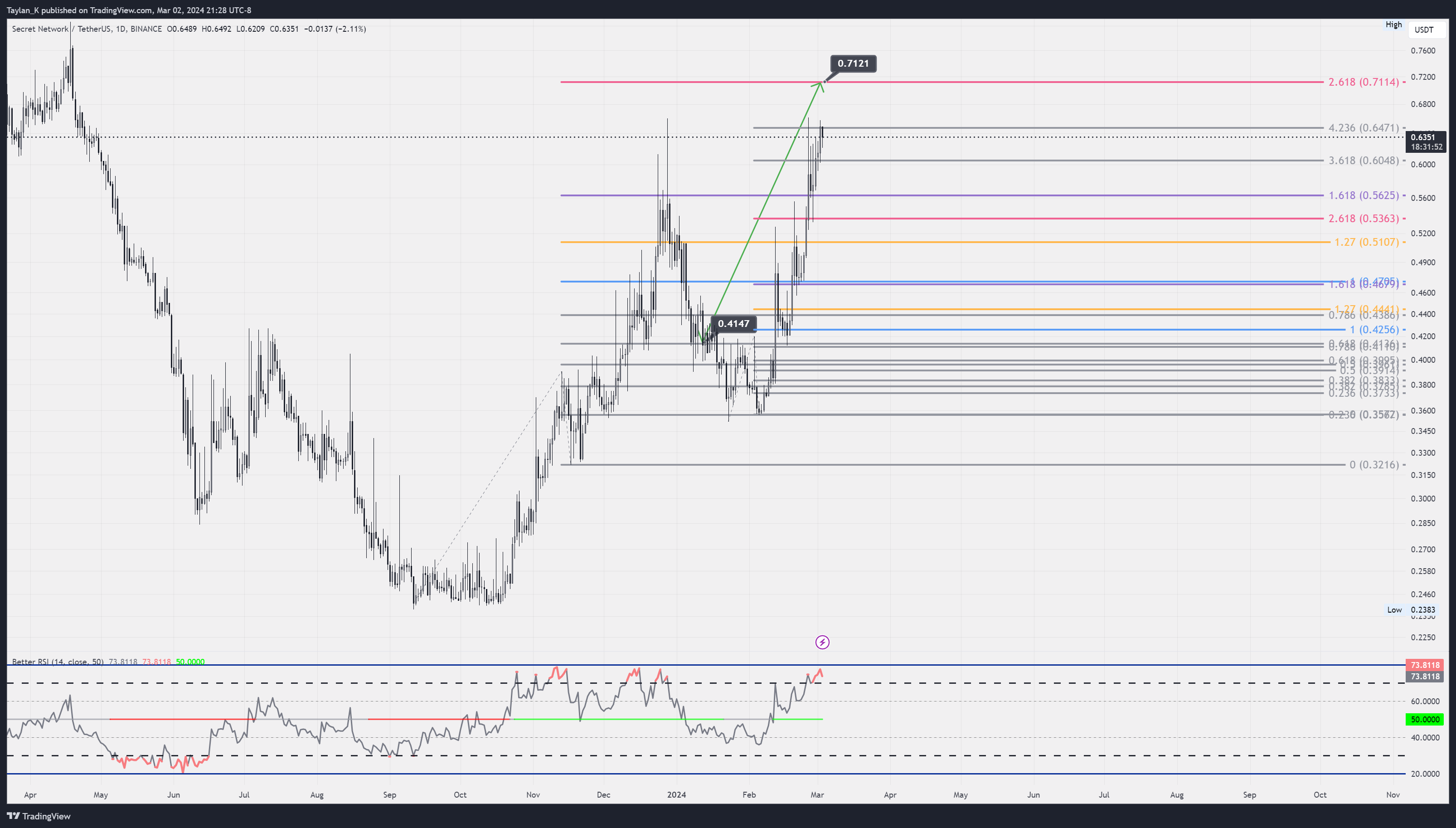Select fib label 4.236 (0.6471)
This screenshot has height=828, width=1456.
(x=1364, y=128)
